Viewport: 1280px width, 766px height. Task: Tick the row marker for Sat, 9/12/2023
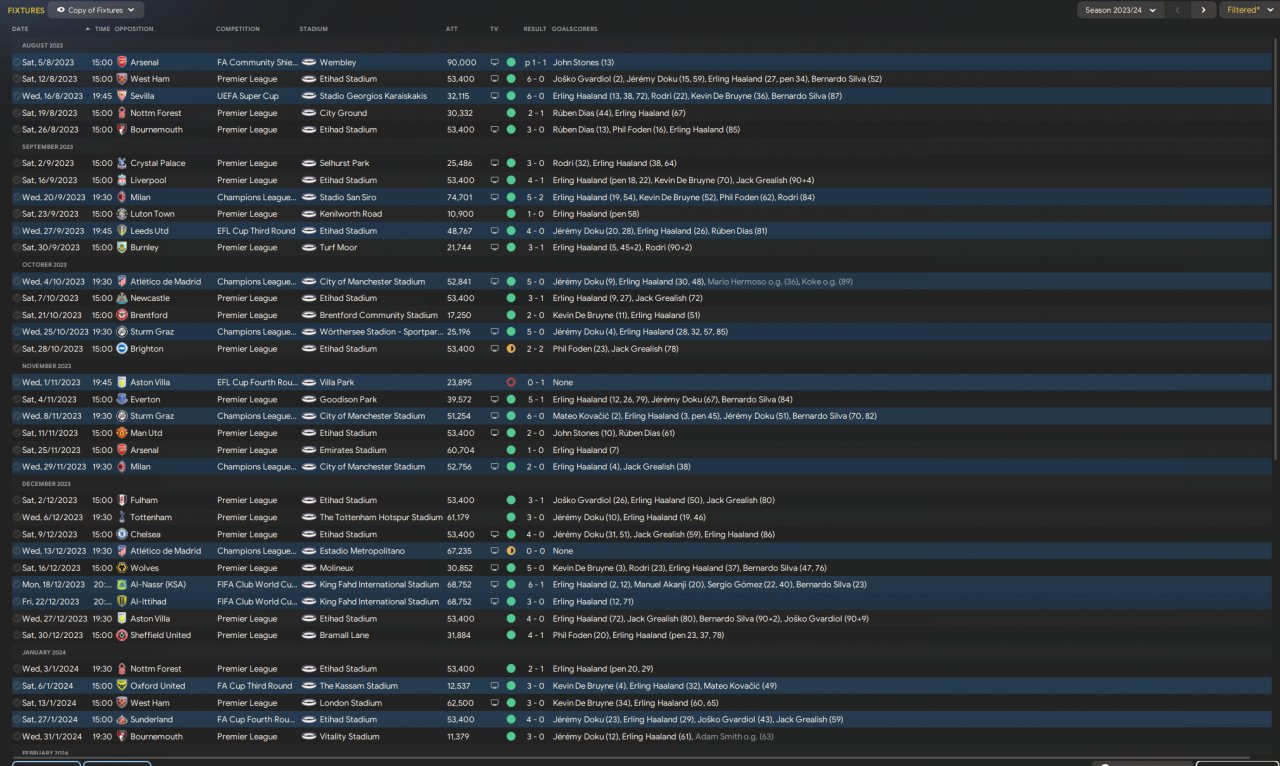[x=16, y=534]
